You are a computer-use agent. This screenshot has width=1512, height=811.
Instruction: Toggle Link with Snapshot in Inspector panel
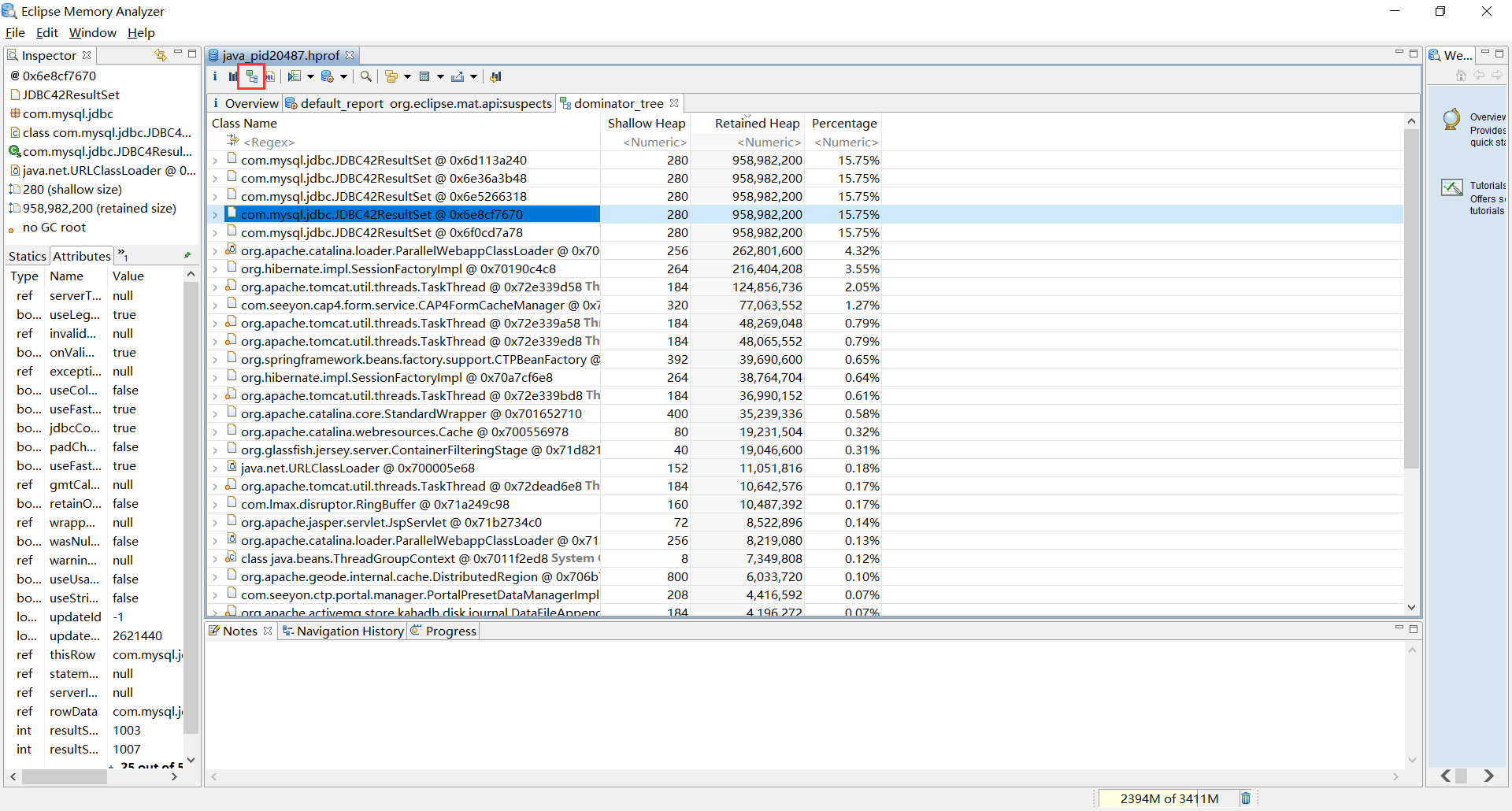pos(161,55)
